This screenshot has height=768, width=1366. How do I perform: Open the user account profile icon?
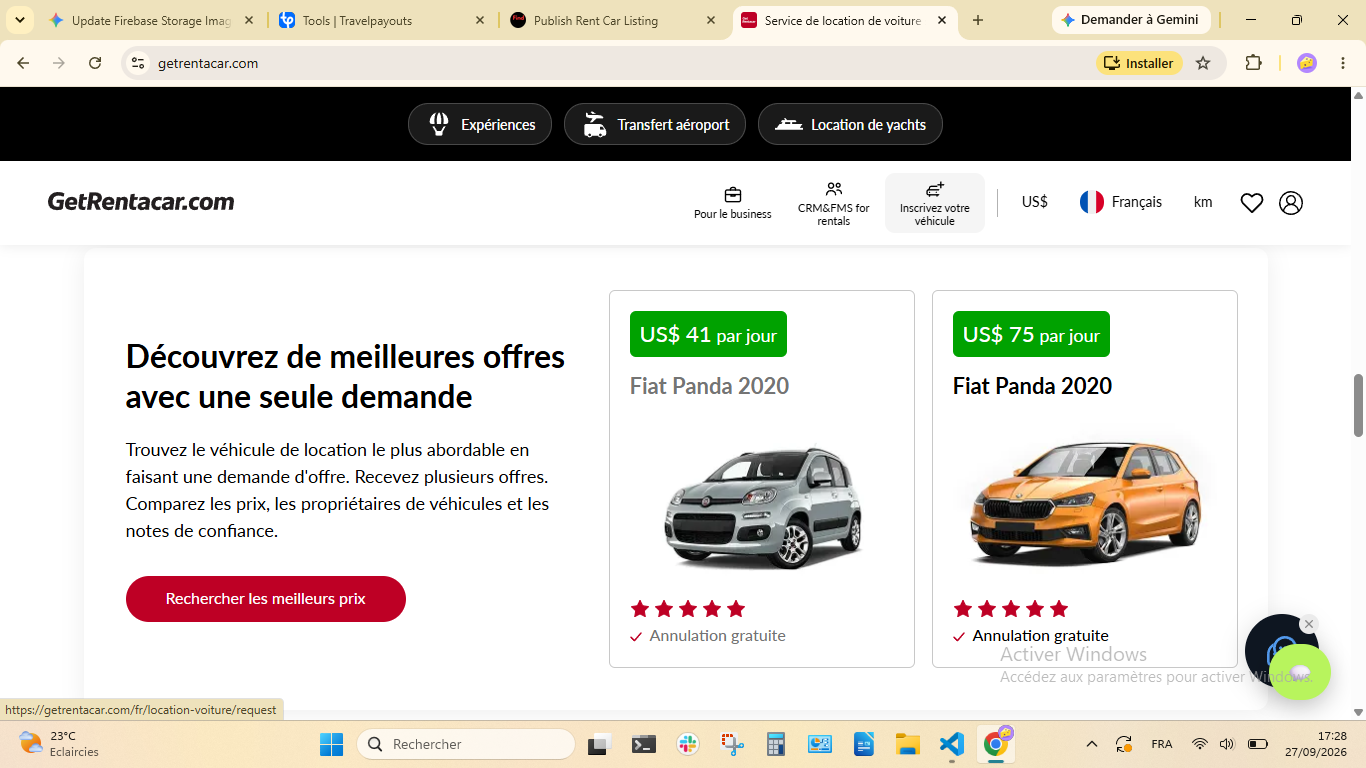tap(1291, 203)
